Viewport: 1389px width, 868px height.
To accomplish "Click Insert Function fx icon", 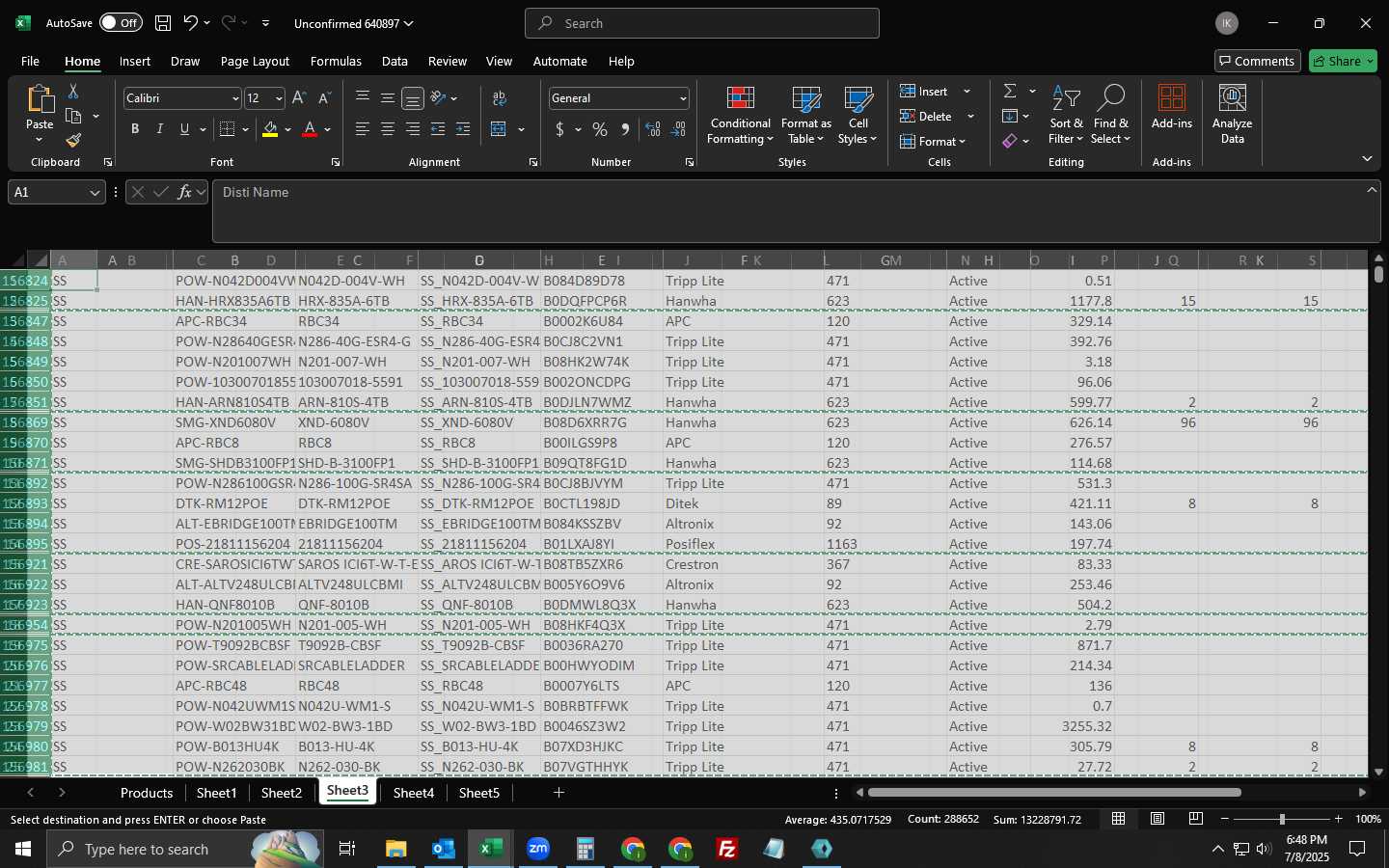I will 184,192.
